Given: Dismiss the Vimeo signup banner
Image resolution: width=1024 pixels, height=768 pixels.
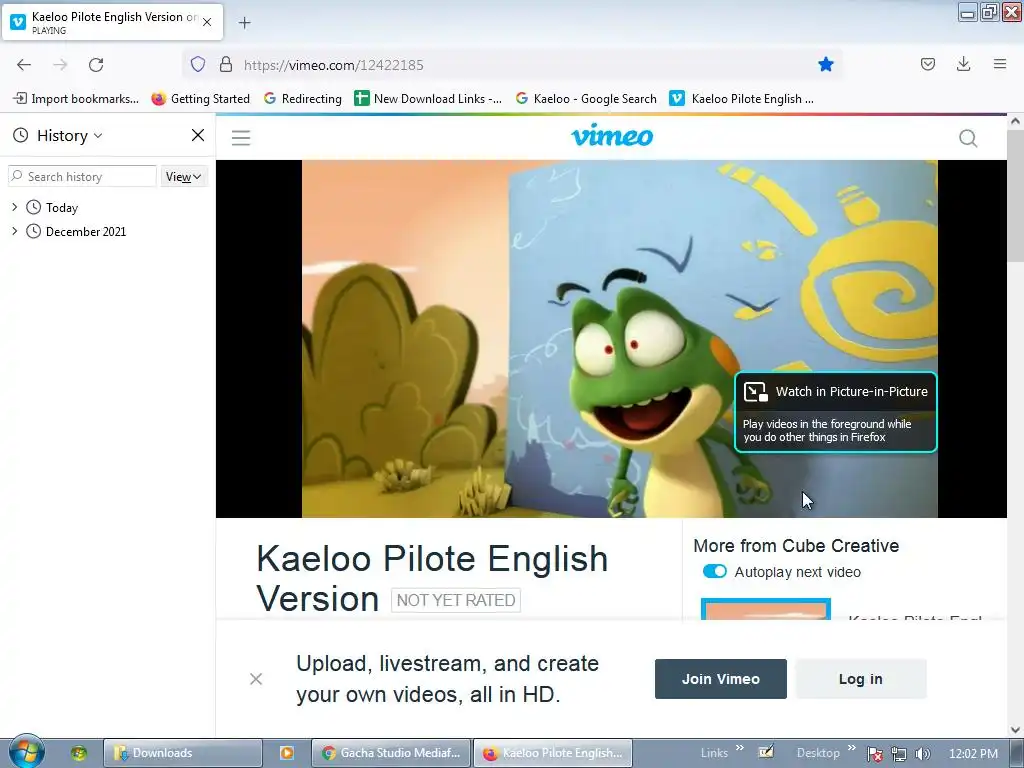Looking at the screenshot, I should (256, 679).
